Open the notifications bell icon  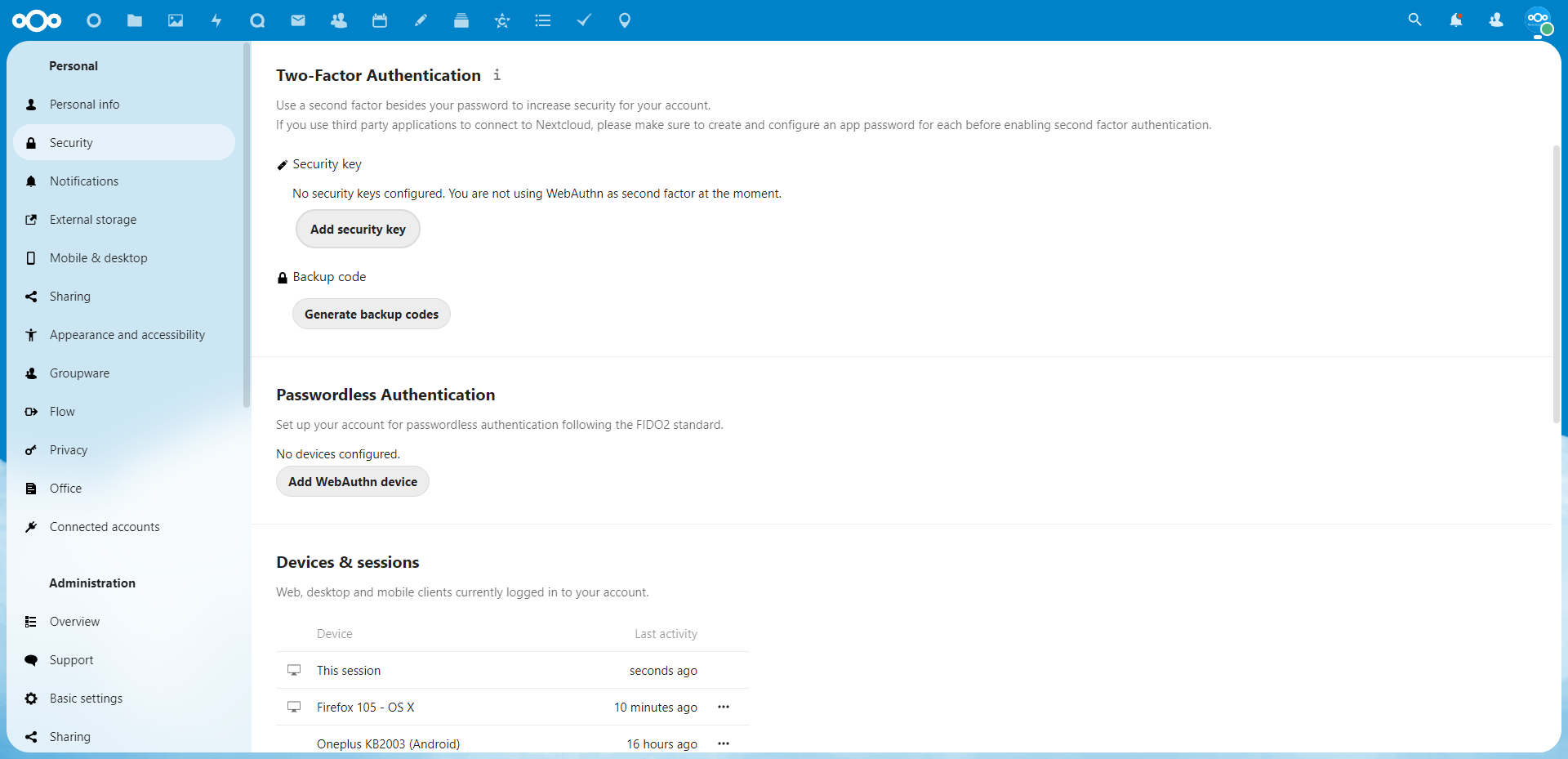[x=1455, y=20]
